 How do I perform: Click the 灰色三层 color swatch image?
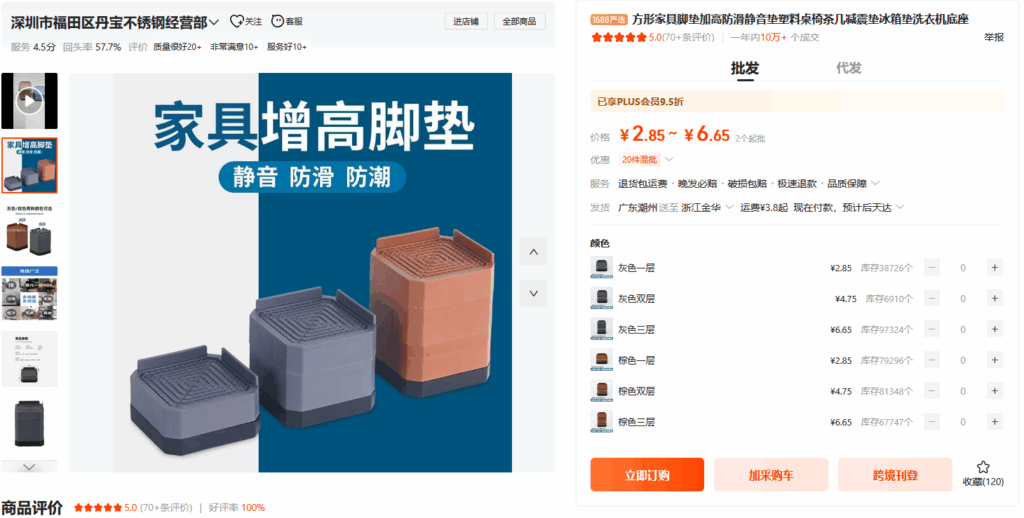click(601, 329)
